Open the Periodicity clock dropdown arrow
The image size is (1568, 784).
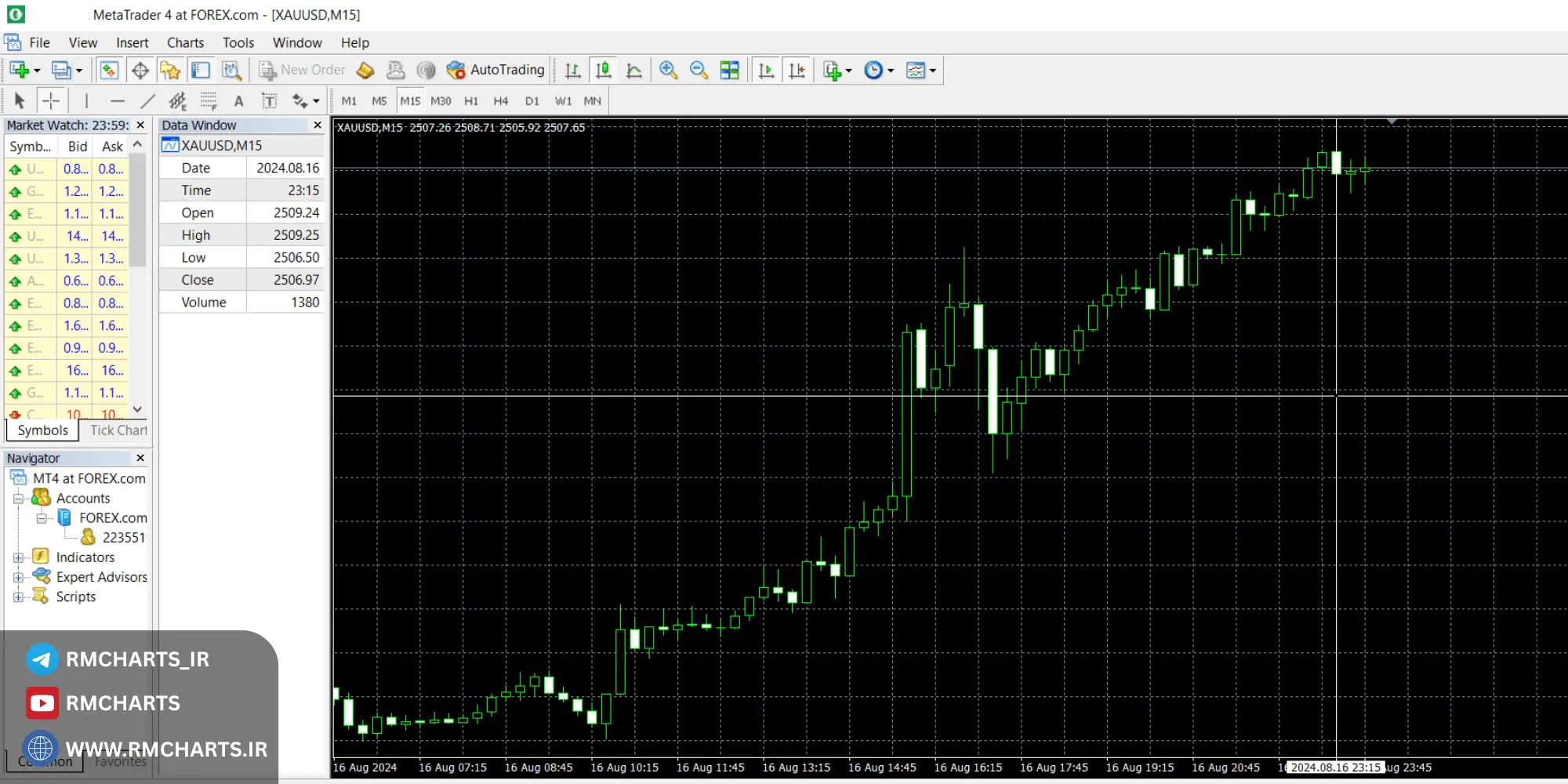[891, 71]
